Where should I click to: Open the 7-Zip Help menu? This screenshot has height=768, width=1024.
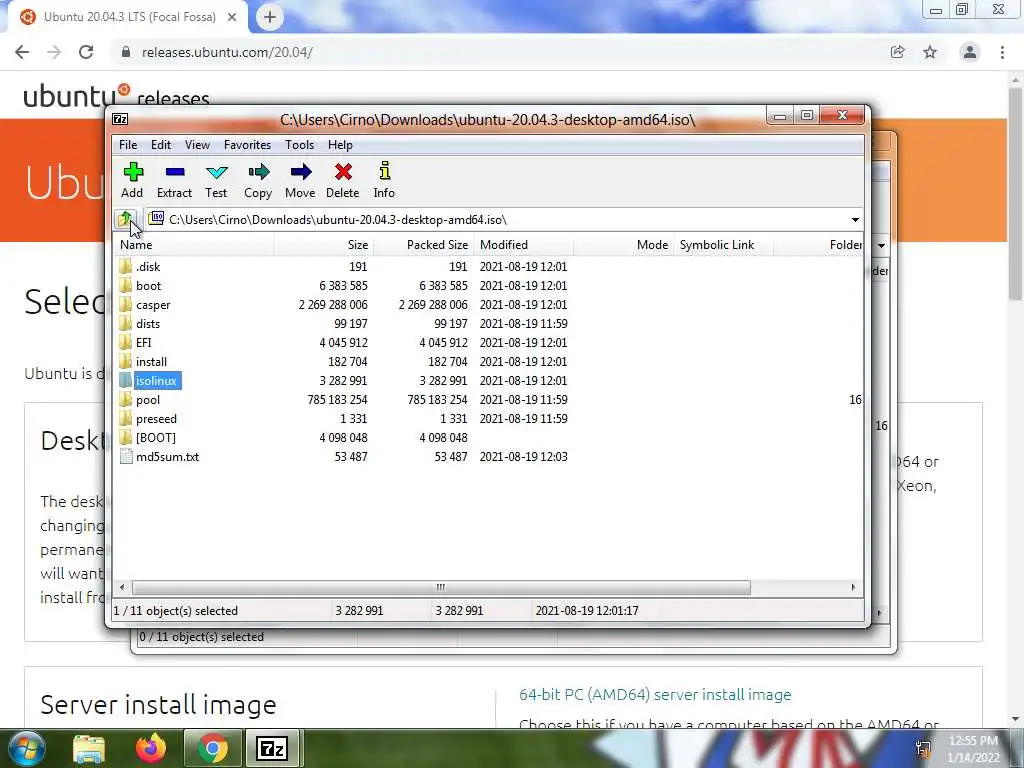(340, 145)
